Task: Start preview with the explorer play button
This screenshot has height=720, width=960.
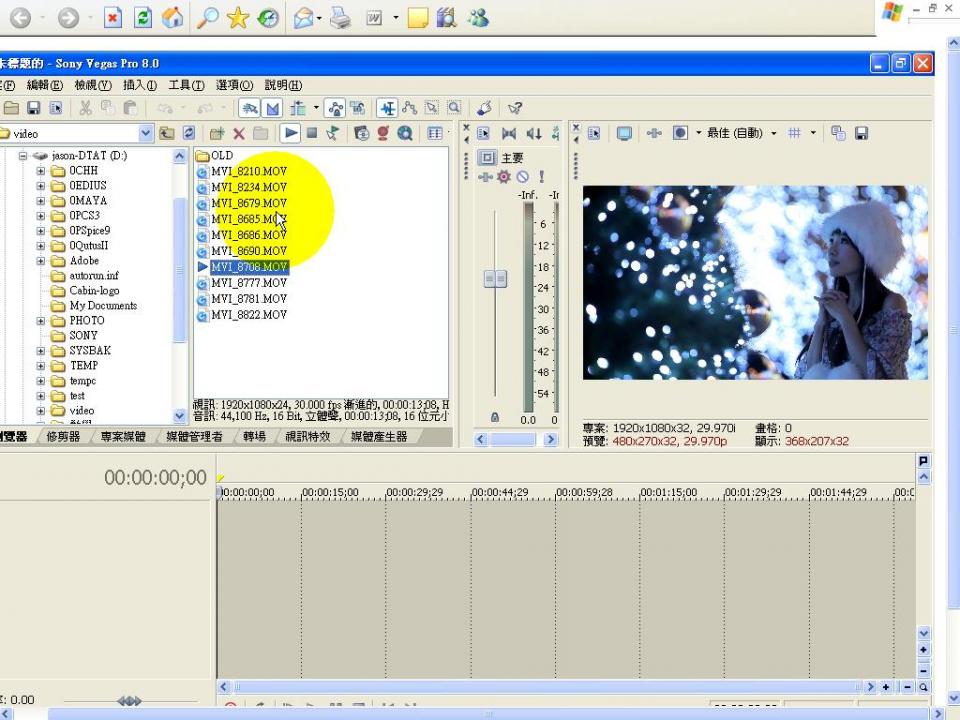Action: pyautogui.click(x=290, y=133)
